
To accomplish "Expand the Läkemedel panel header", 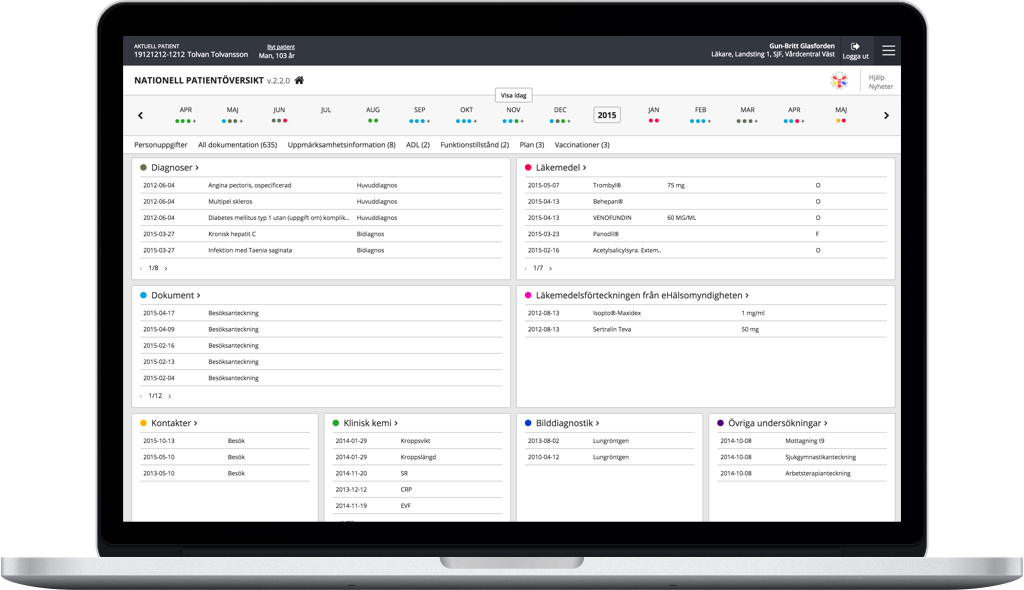I will [x=560, y=168].
